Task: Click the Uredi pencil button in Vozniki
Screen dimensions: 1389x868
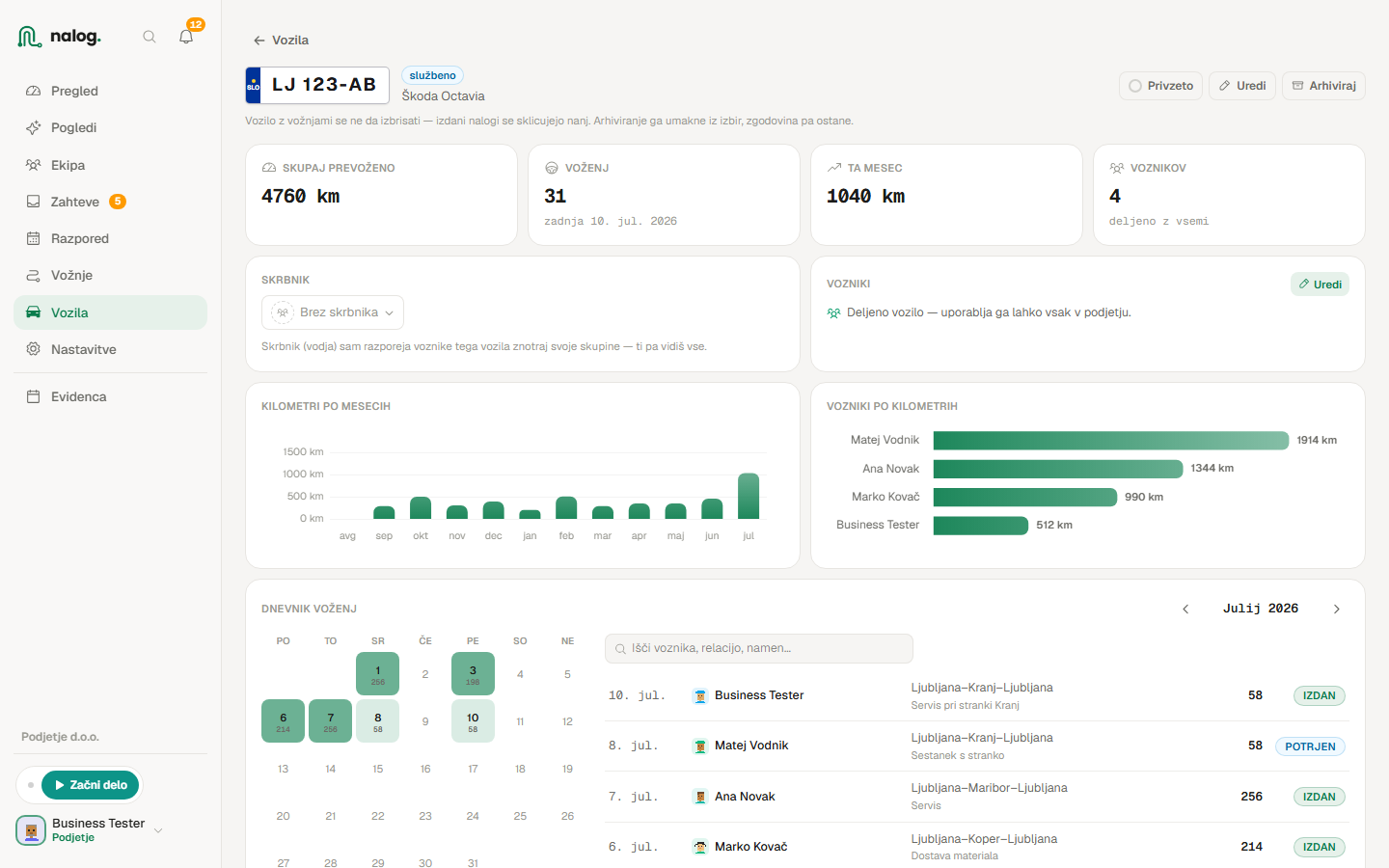Action: tap(1320, 285)
